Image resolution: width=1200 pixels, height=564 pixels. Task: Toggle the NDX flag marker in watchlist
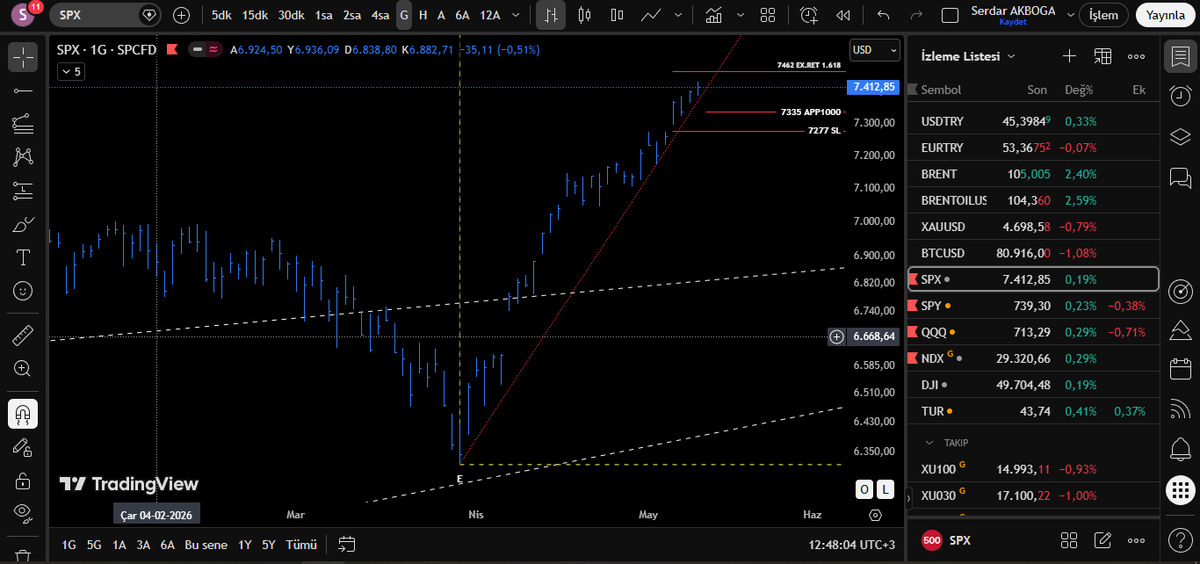tap(912, 358)
